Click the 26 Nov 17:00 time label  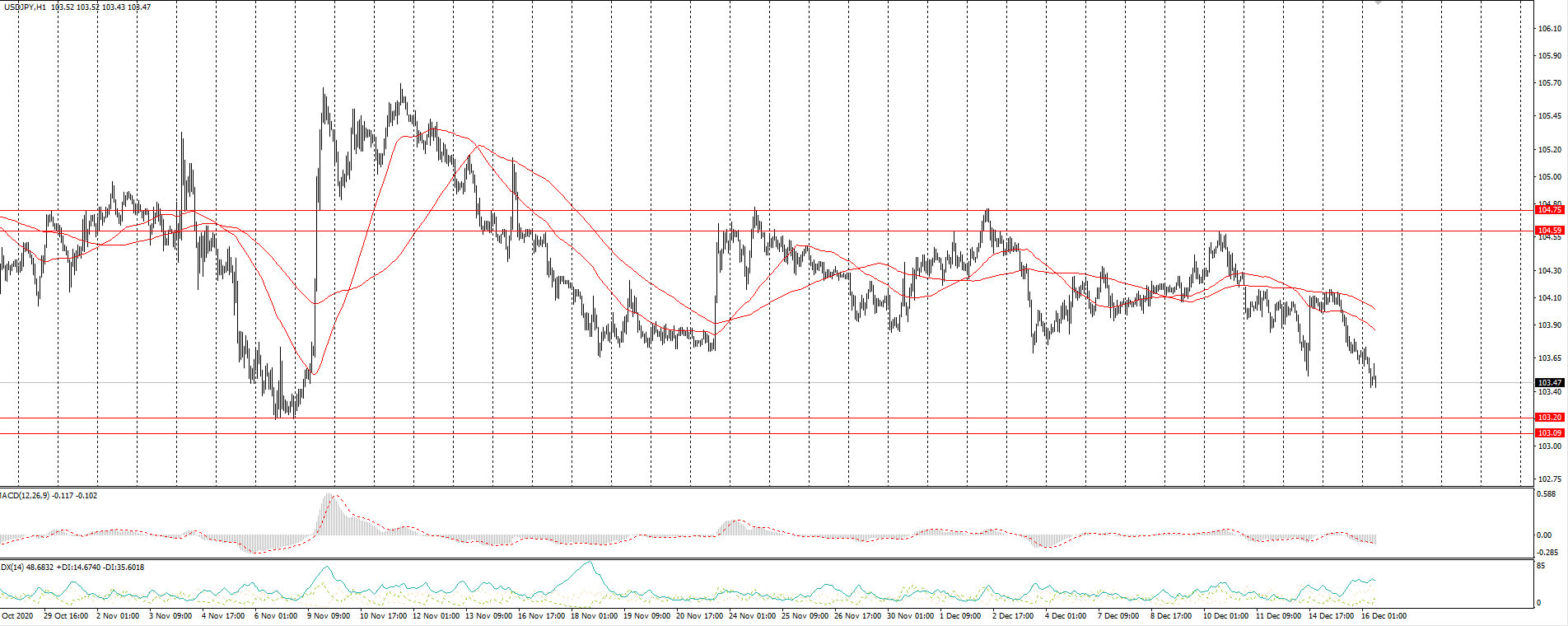[x=858, y=616]
